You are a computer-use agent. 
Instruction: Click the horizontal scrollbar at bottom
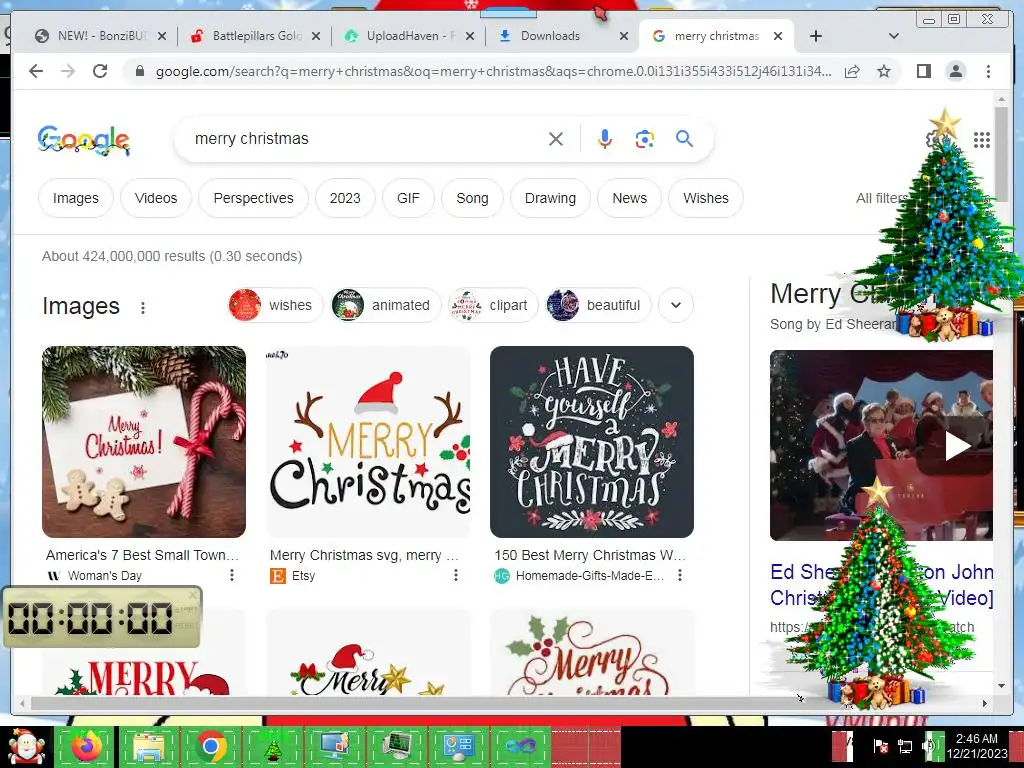pyautogui.click(x=418, y=703)
